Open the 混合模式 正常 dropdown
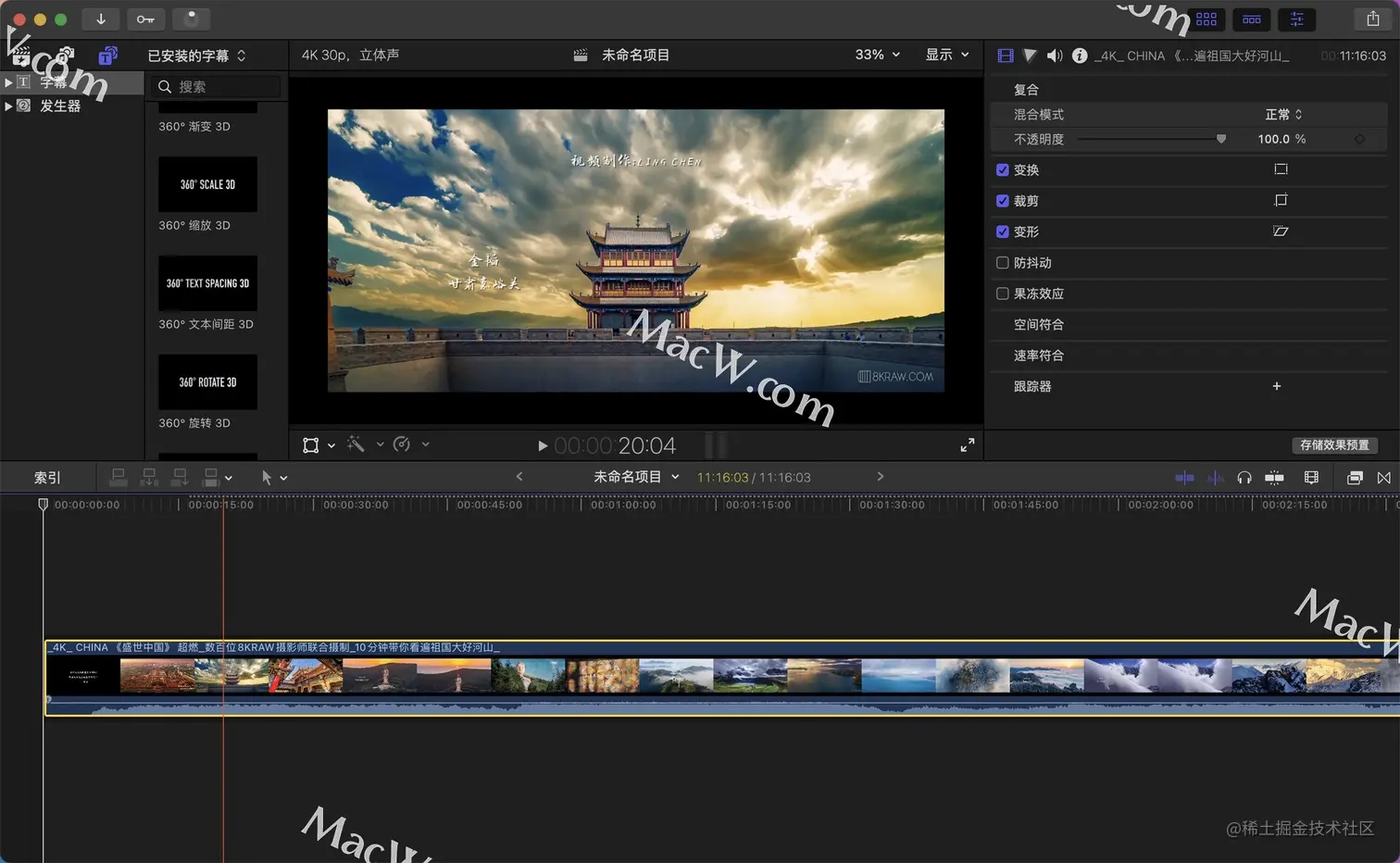Image resolution: width=1400 pixels, height=863 pixels. [1284, 114]
